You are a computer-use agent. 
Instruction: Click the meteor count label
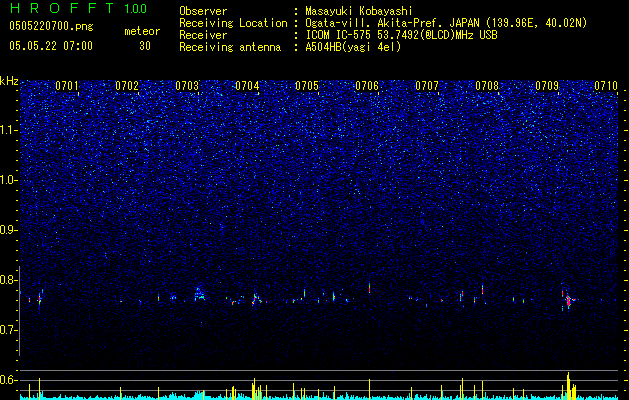coord(142,31)
